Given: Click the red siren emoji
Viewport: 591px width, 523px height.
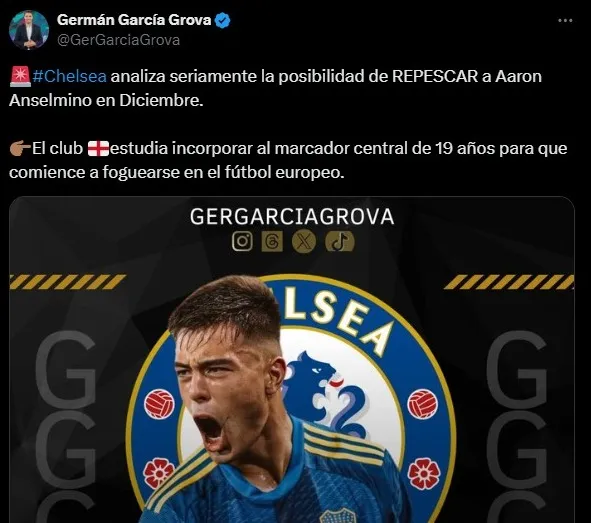Looking at the screenshot, I should pos(20,76).
